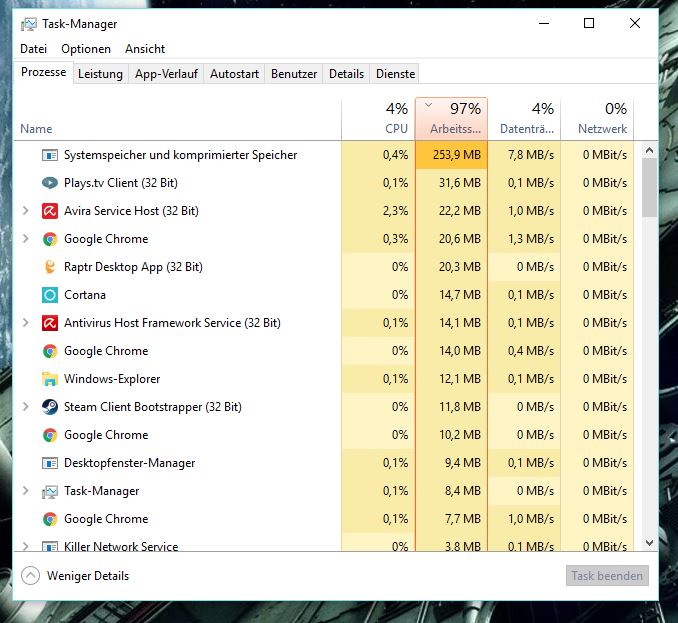This screenshot has width=678, height=623.
Task: Select the Plays.tv Client (32 Bit) row
Action: 324,183
